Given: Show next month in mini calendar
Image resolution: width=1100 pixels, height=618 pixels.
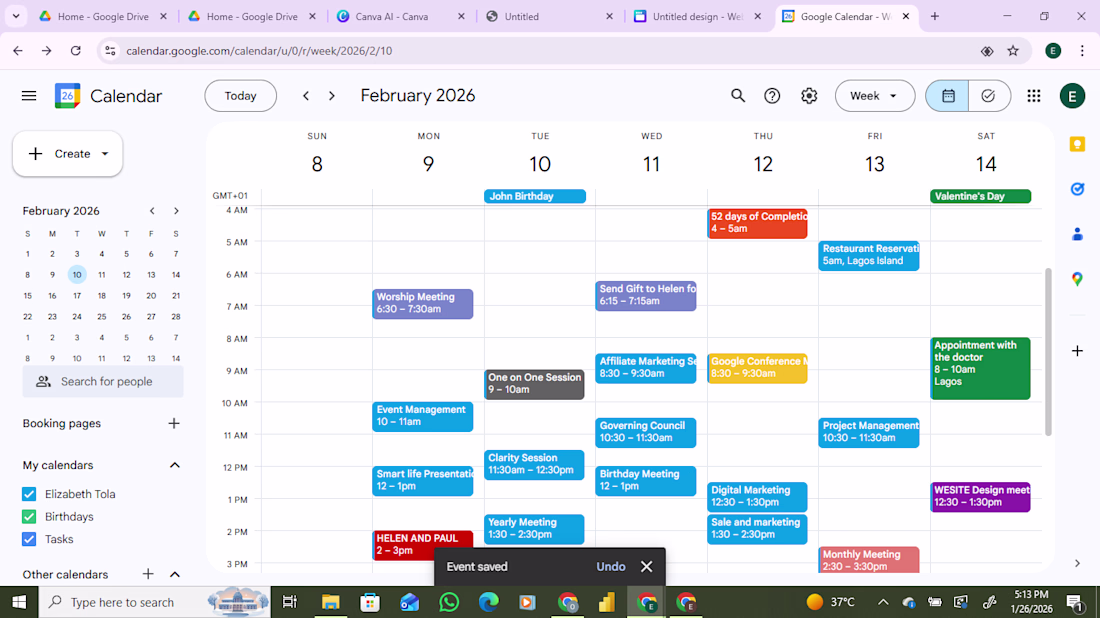Looking at the screenshot, I should (x=176, y=211).
